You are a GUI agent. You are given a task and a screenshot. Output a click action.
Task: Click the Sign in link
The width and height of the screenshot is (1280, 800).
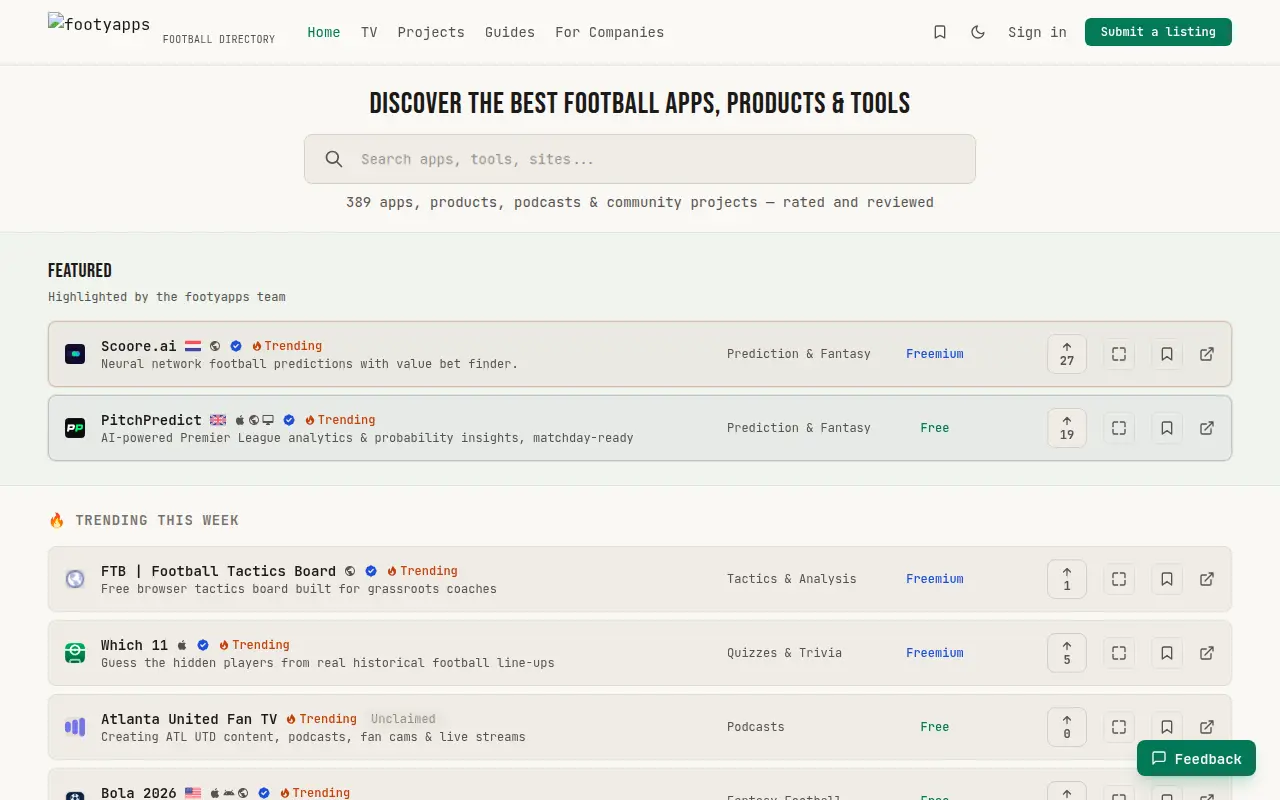pos(1037,32)
